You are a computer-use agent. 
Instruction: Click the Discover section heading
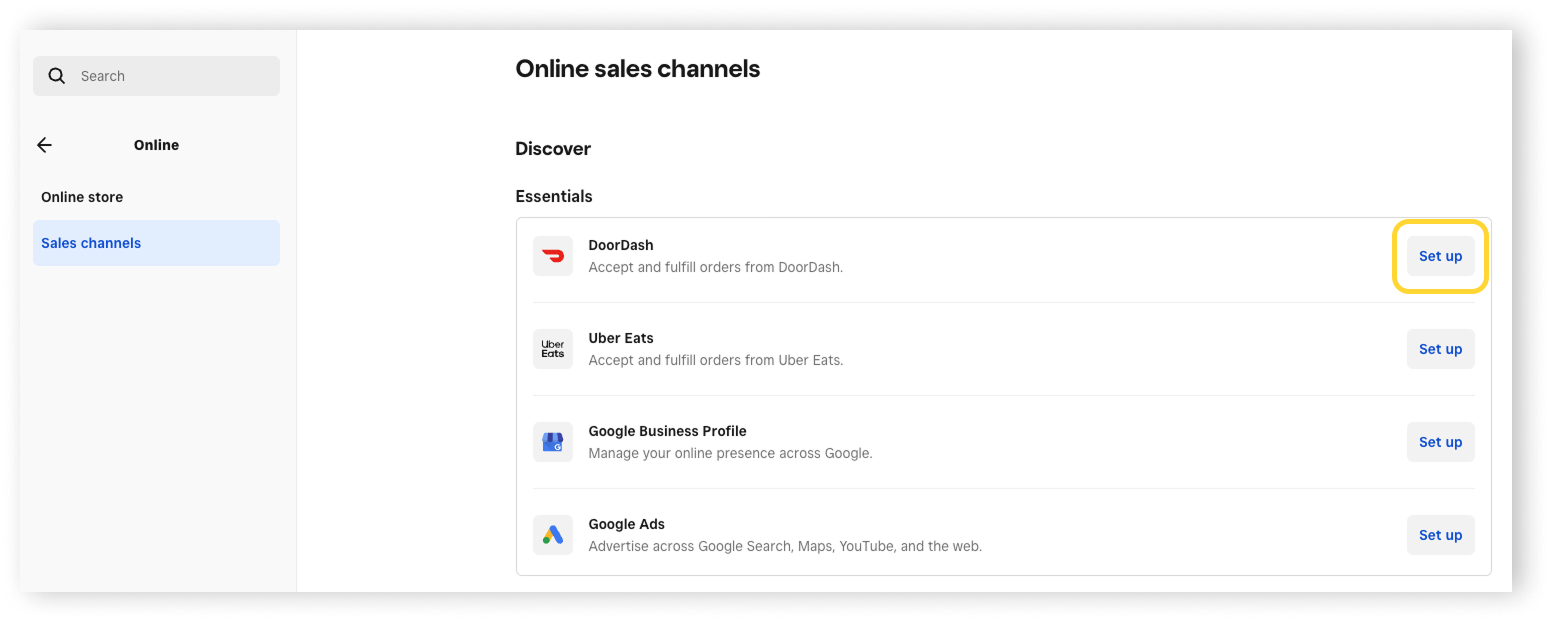(553, 149)
